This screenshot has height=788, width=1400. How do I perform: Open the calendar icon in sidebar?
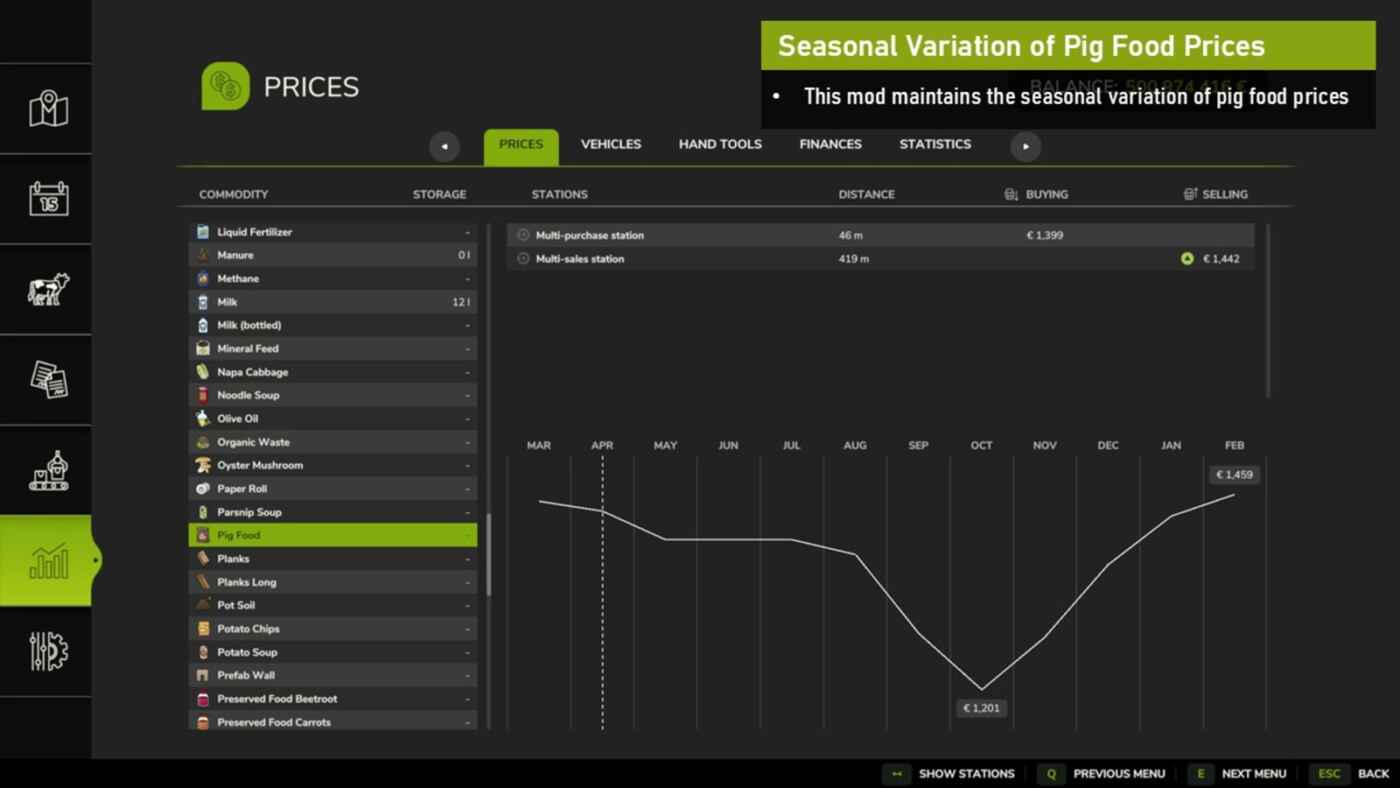[x=47, y=199]
